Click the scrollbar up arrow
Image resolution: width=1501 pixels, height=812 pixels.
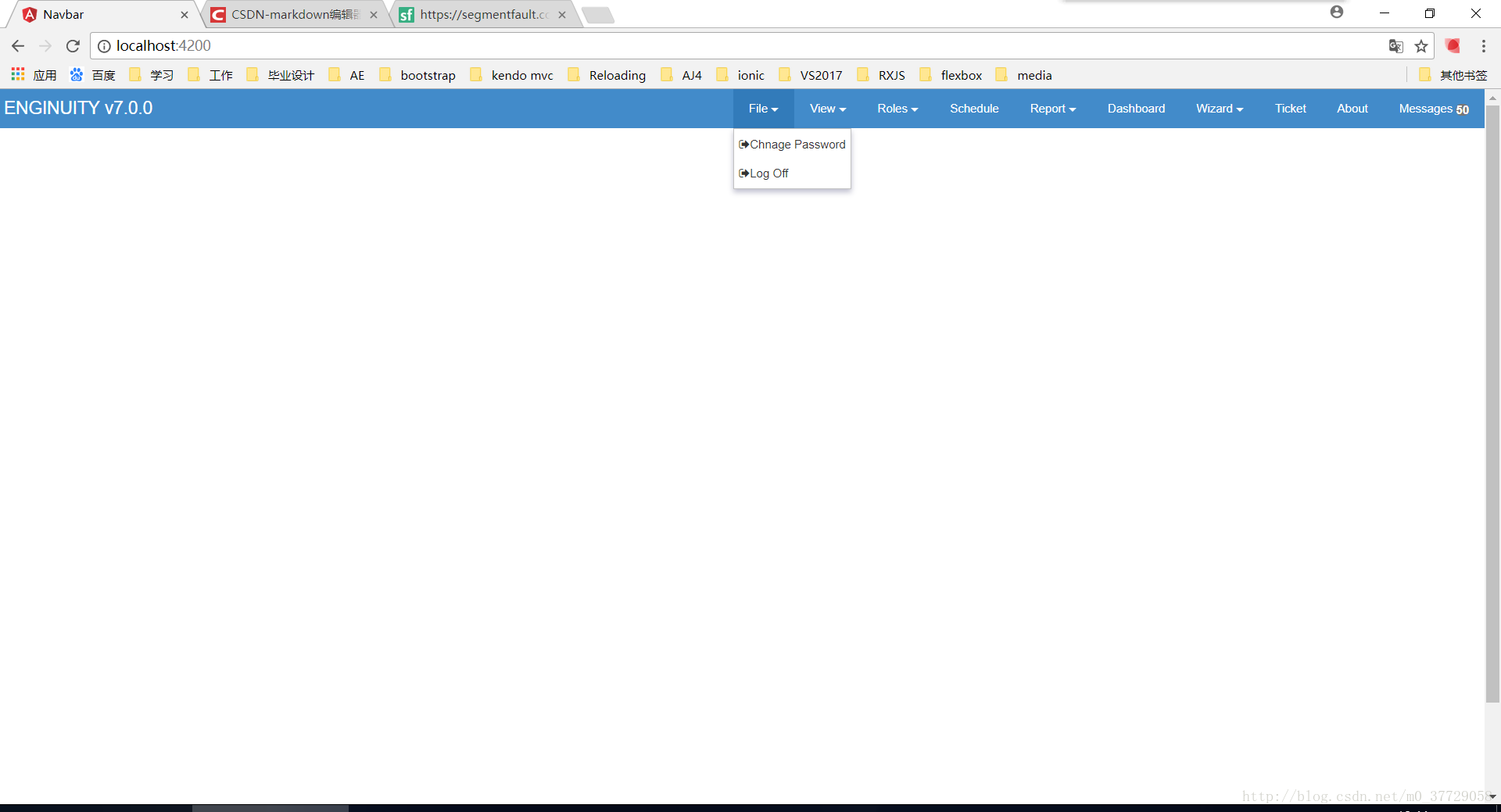click(x=1492, y=98)
